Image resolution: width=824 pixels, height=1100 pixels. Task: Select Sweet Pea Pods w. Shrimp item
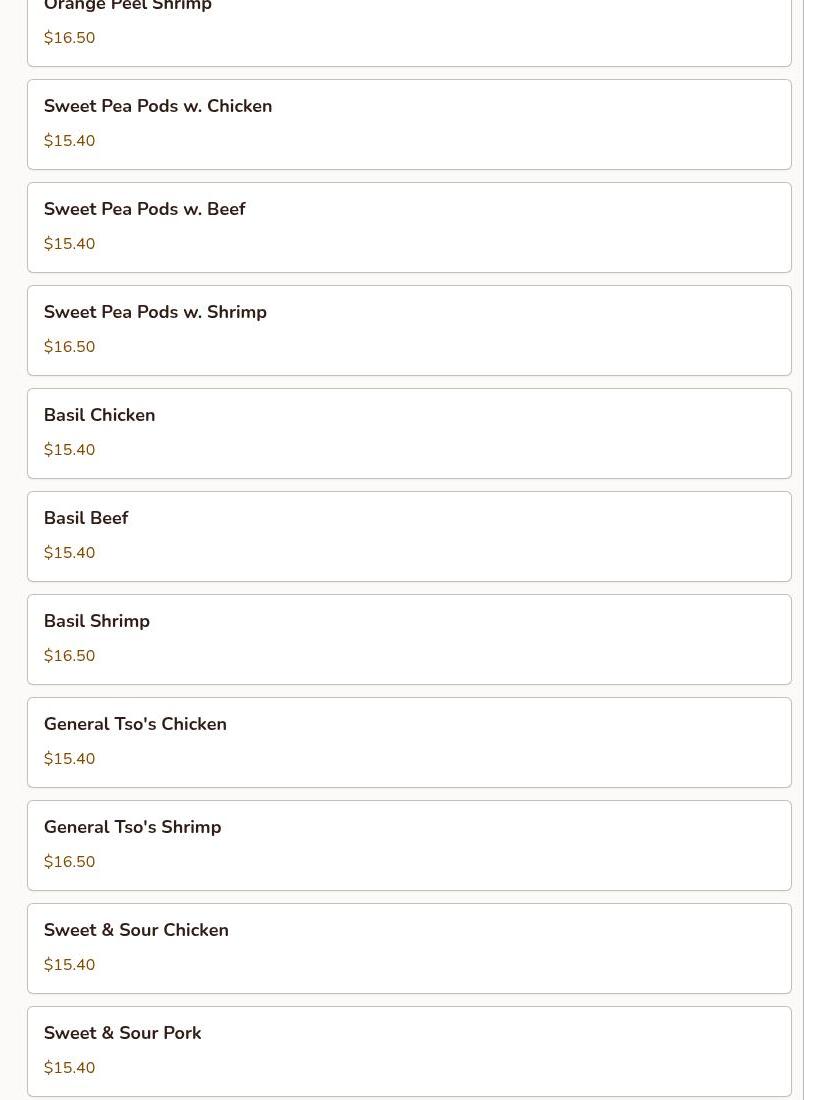point(409,330)
